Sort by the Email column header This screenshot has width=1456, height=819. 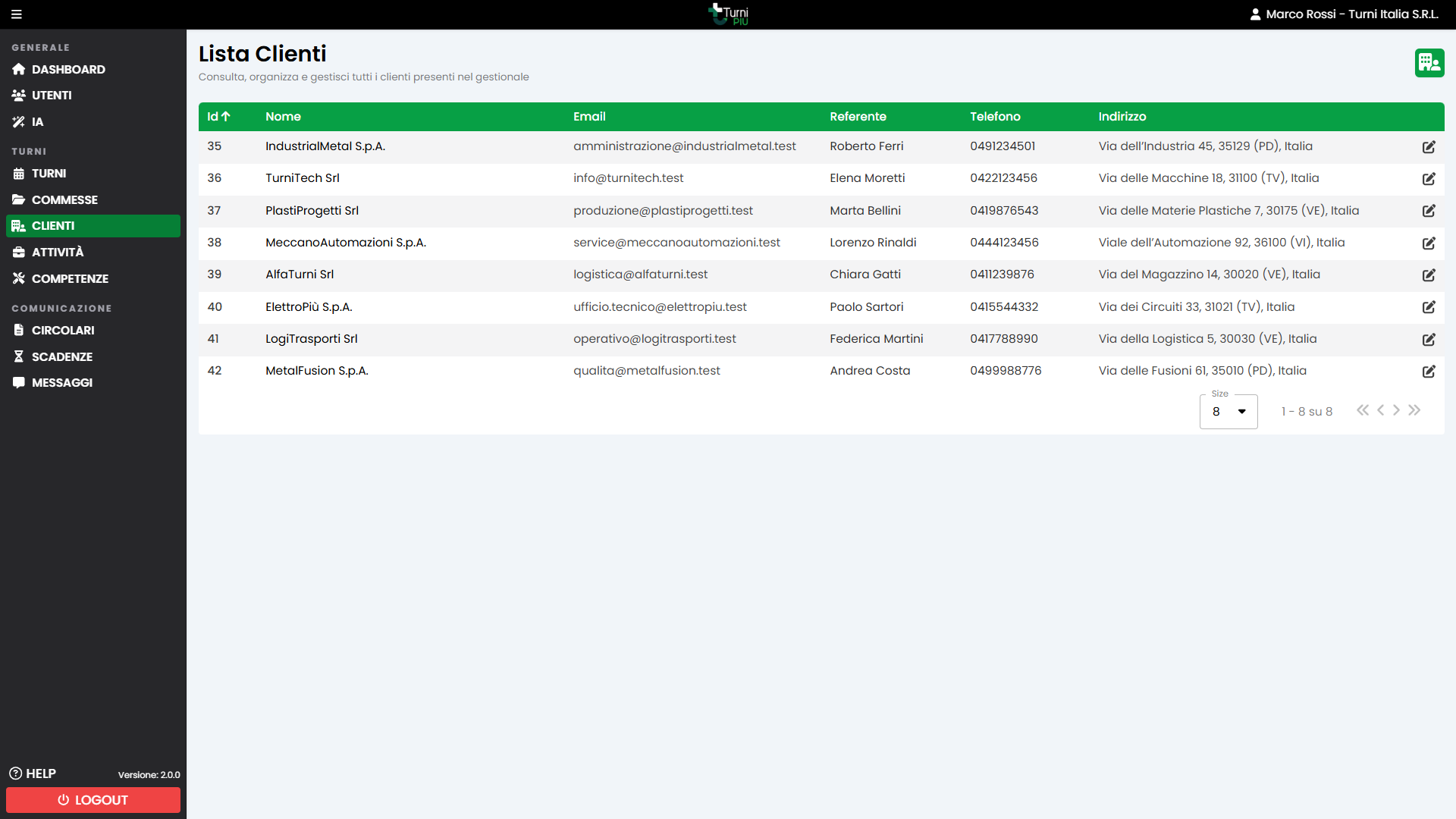tap(589, 117)
